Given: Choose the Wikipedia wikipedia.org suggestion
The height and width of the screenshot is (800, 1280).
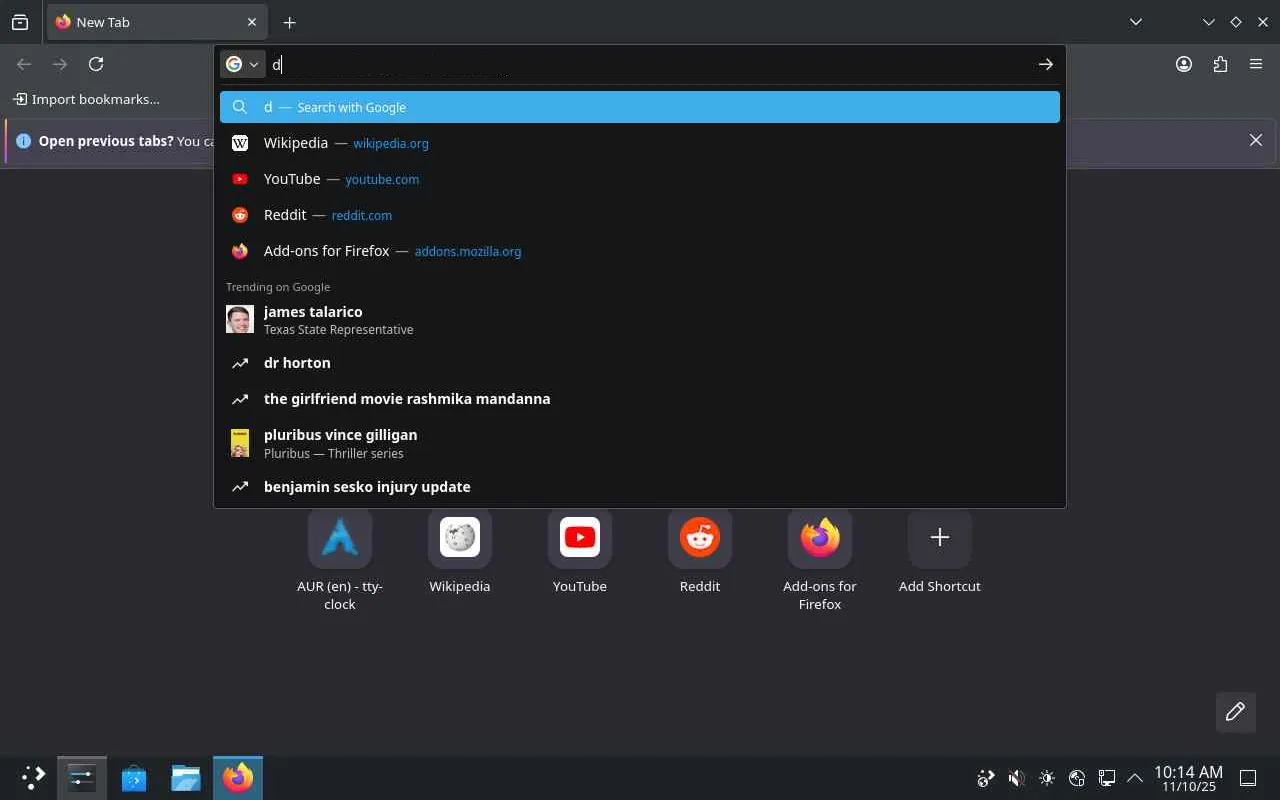Looking at the screenshot, I should [640, 143].
